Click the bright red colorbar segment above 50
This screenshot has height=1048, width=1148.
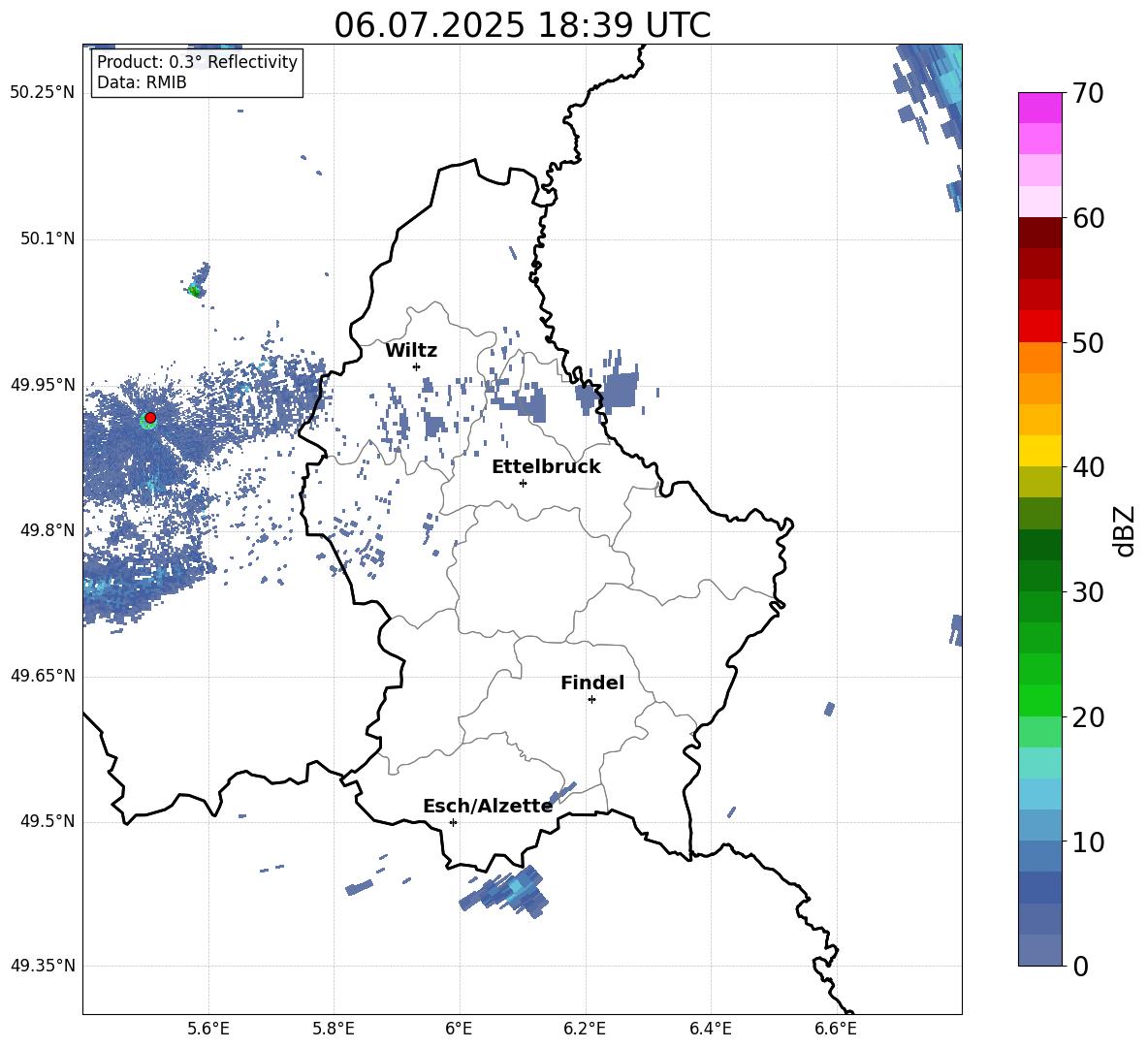[x=1039, y=327]
